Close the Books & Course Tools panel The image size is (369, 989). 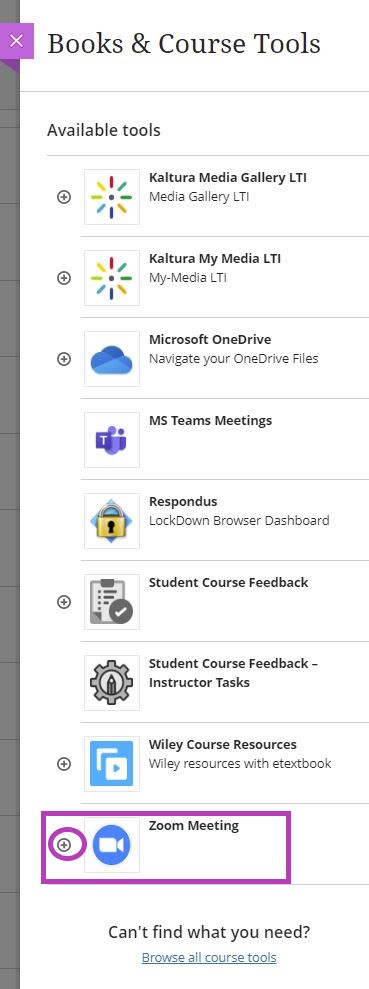[x=17, y=41]
